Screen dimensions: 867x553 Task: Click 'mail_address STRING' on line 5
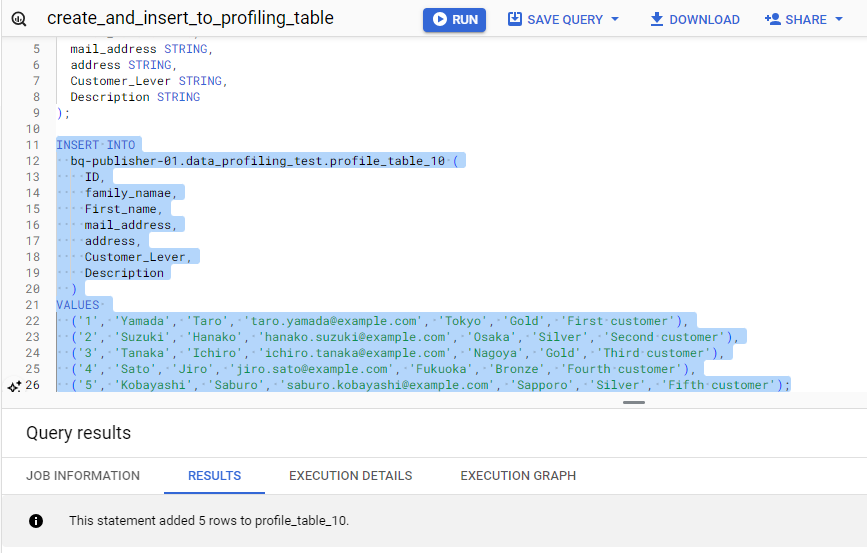[139, 49]
